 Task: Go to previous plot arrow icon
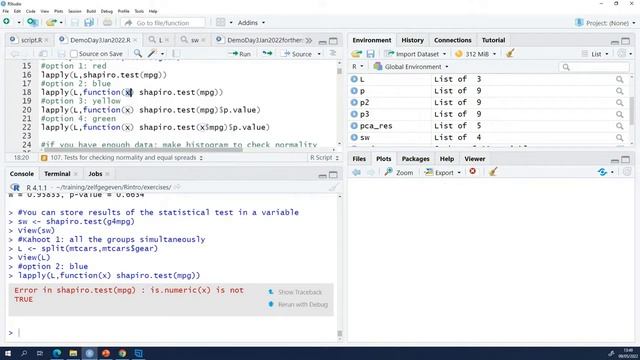(x=356, y=172)
